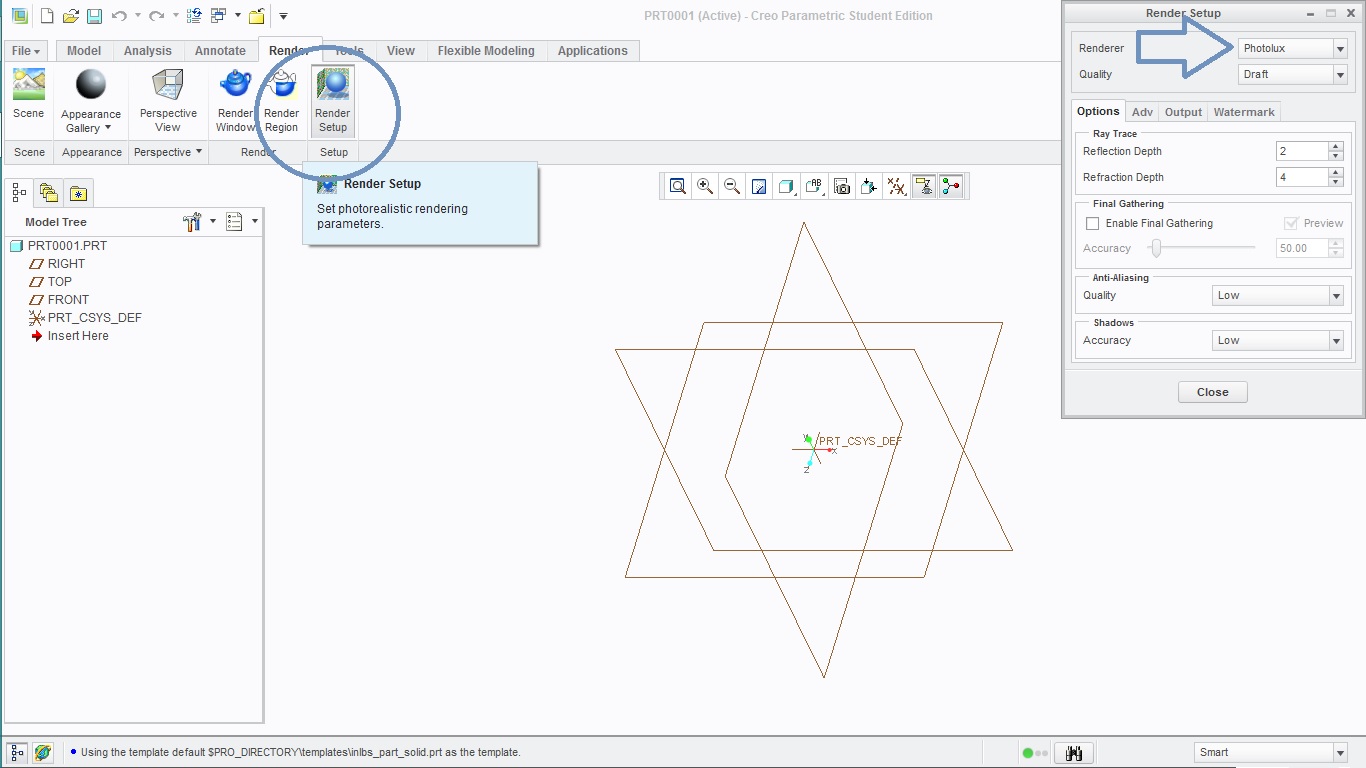Open the saved orientations AB menu
The image size is (1366, 768).
[814, 186]
